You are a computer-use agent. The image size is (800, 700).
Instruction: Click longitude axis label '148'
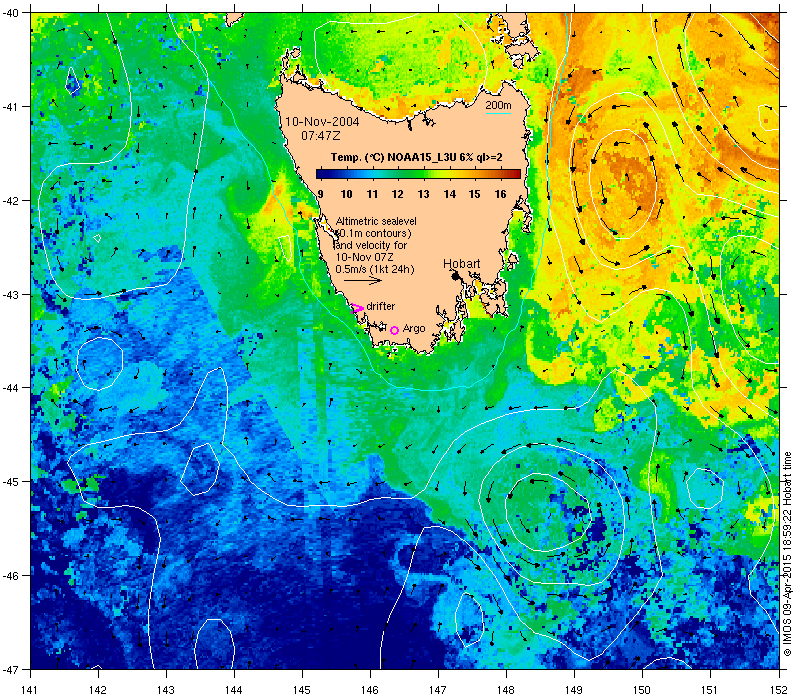tap(506, 690)
